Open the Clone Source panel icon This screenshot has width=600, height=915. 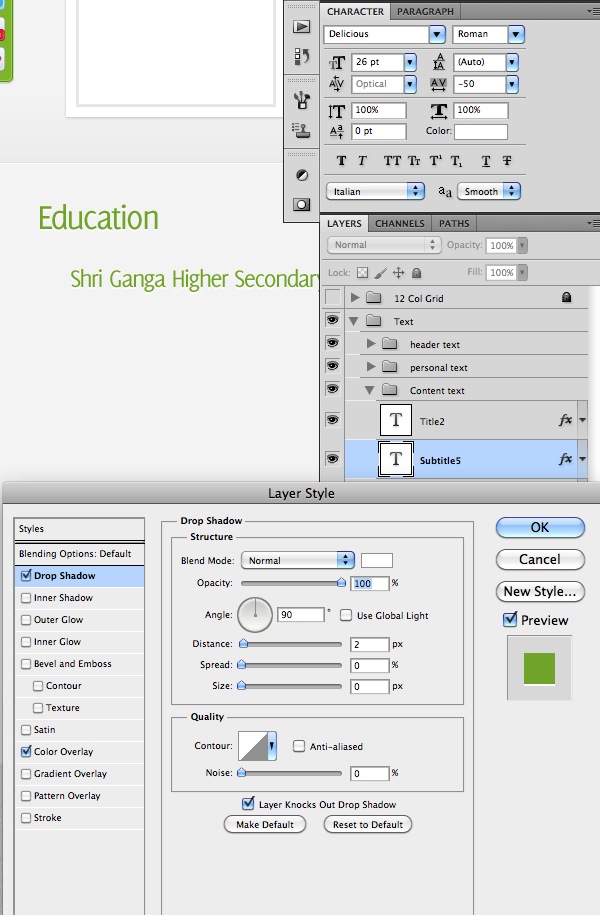point(301,130)
